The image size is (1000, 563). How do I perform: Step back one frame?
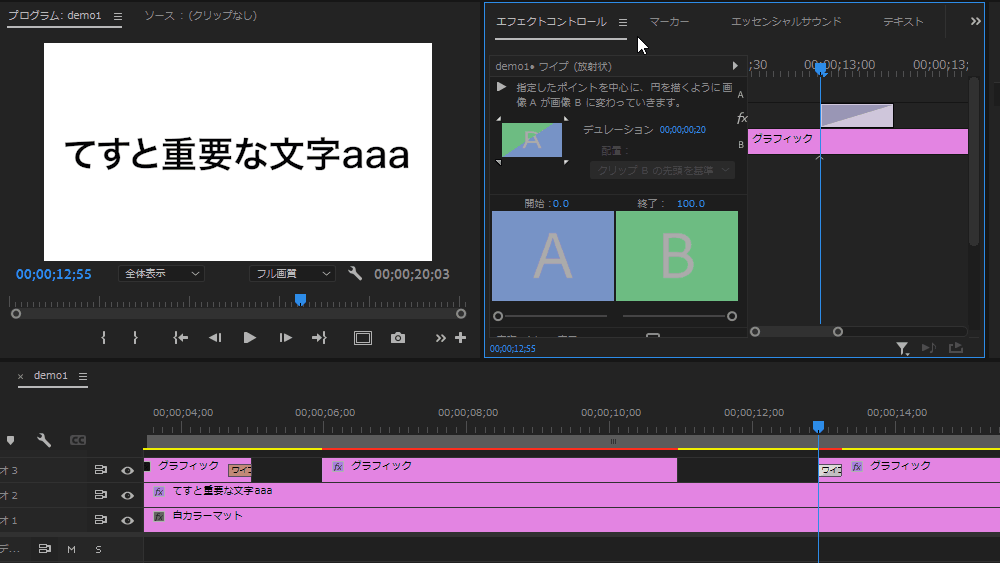(215, 338)
